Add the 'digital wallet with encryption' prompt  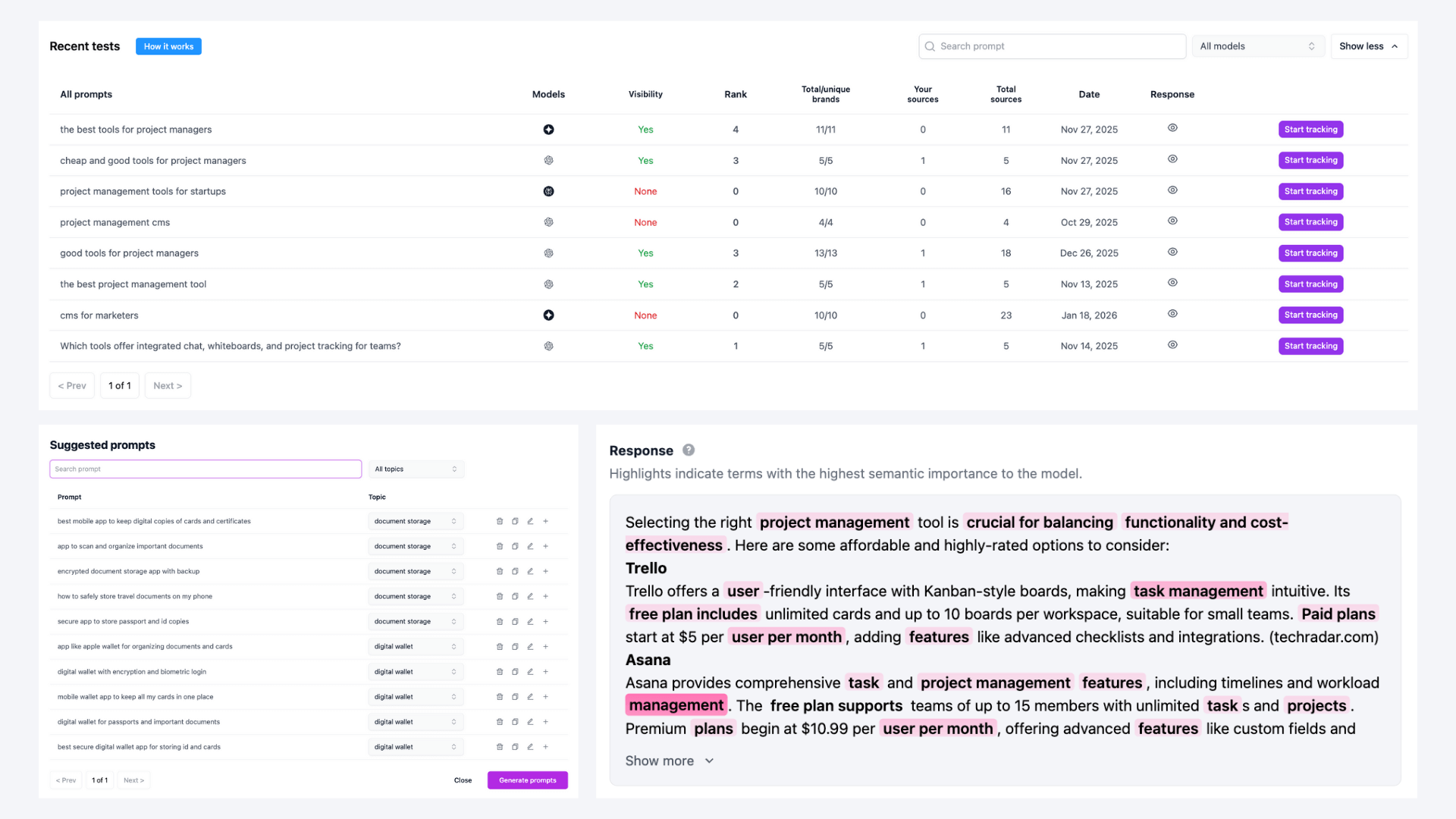click(545, 672)
